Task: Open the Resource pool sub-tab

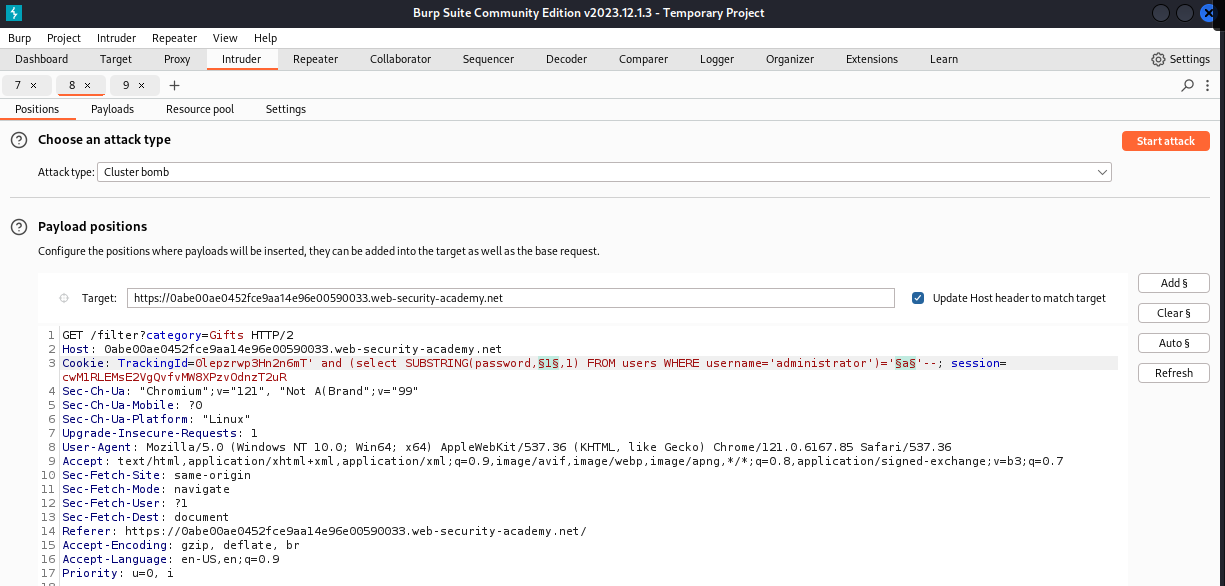Action: (x=200, y=109)
